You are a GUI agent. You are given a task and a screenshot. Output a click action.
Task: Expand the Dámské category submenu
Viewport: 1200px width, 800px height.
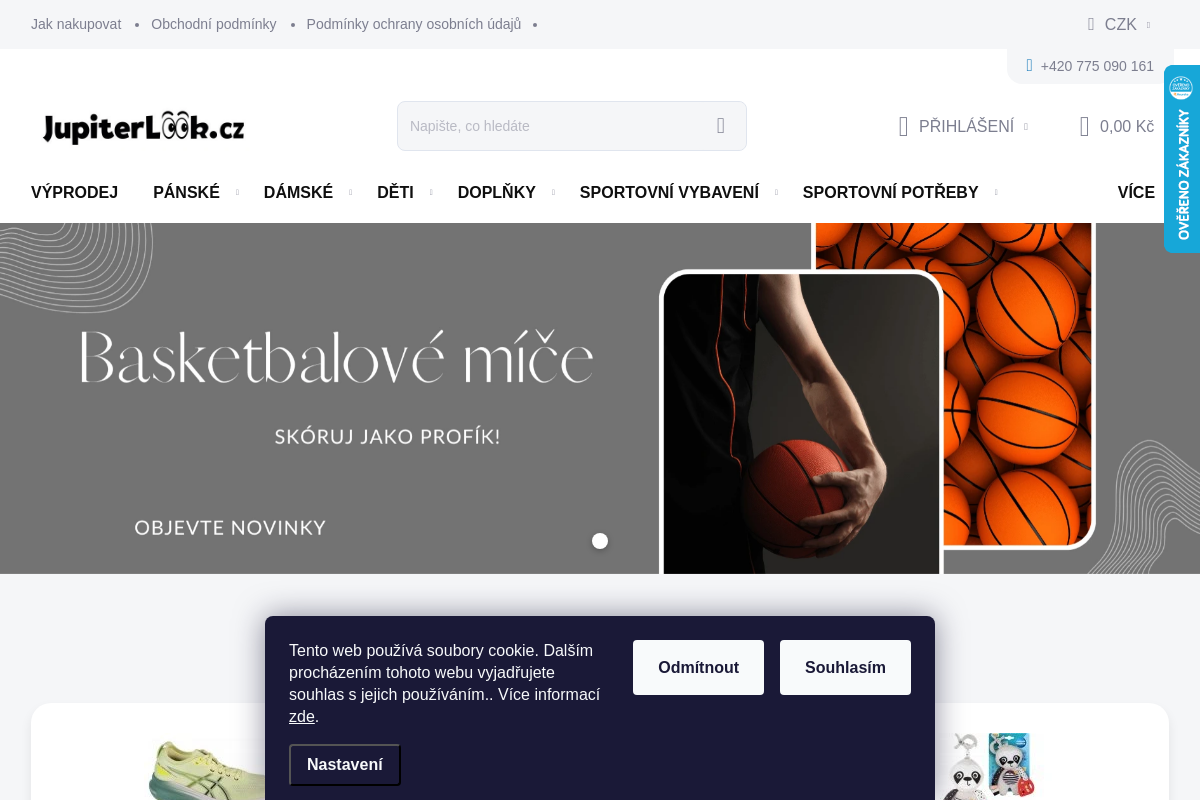(x=351, y=192)
